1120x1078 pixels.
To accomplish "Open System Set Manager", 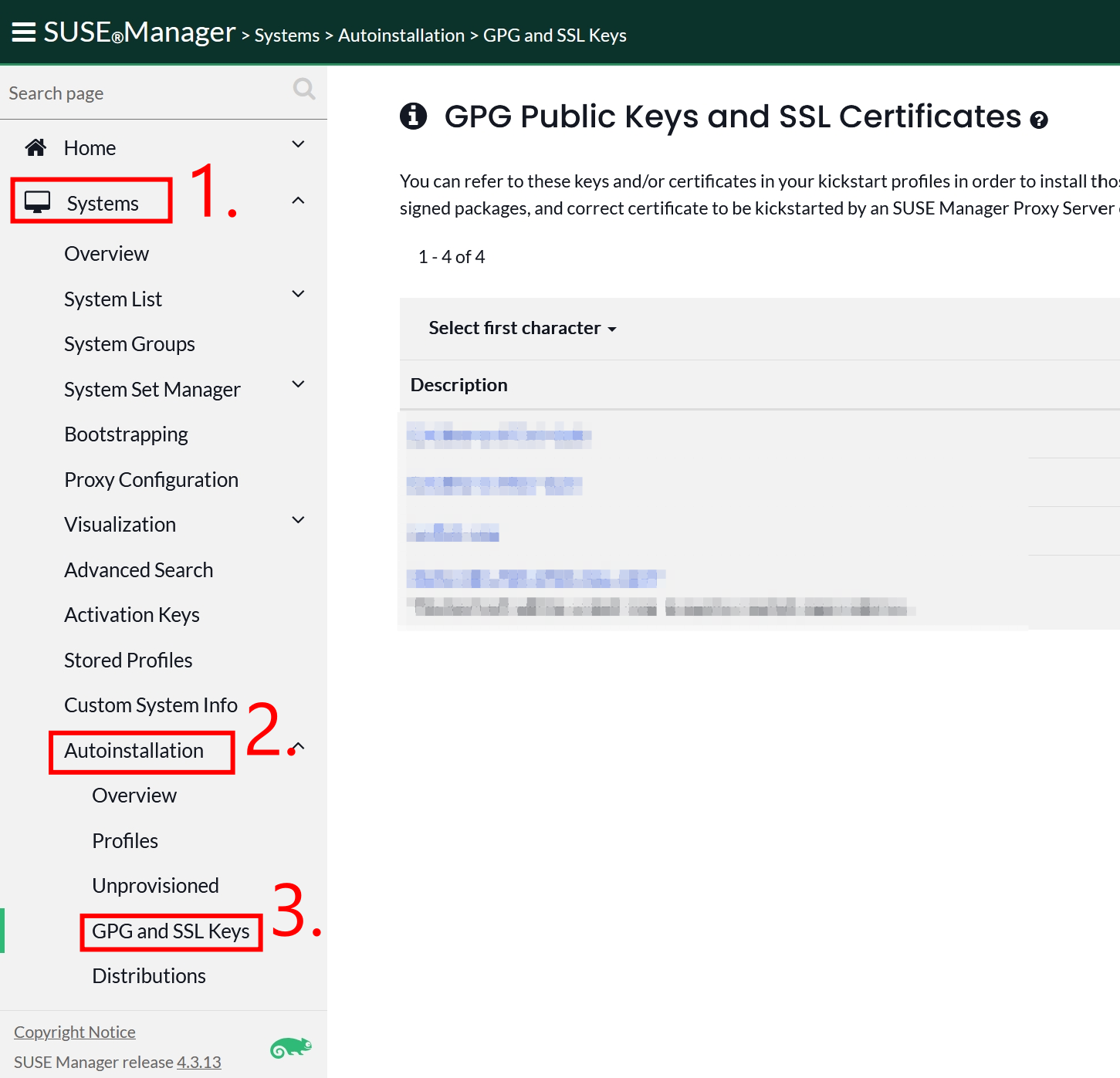I will click(x=152, y=390).
